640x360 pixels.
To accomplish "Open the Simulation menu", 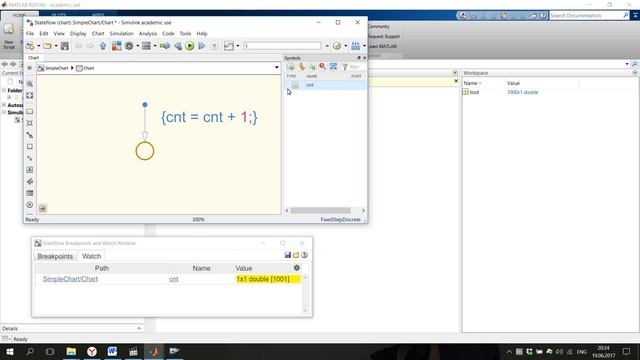I will 122,33.
